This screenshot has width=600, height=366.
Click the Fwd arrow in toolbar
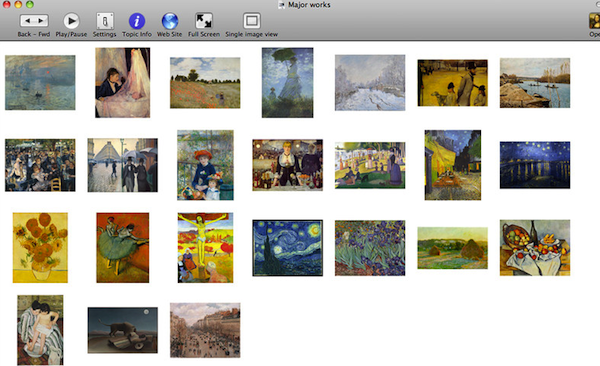click(41, 21)
